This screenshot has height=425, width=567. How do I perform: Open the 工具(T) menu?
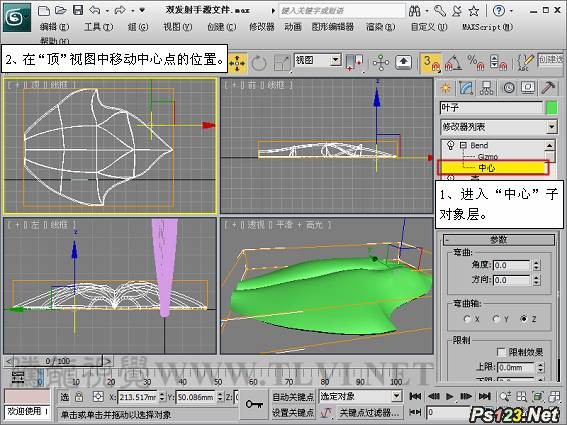tap(98, 27)
